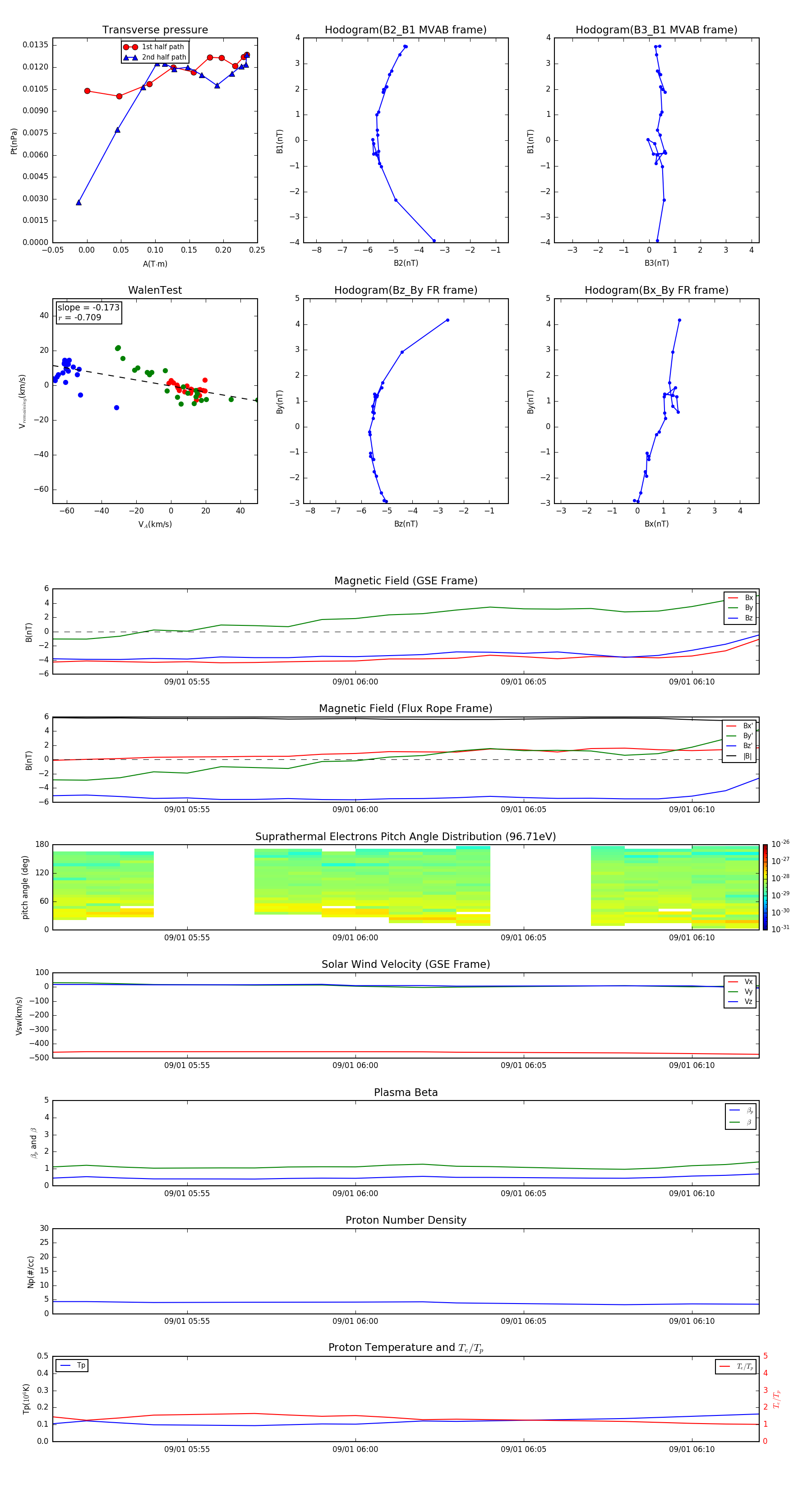Screen dimensions: 812x1489
Task: Click the red Te/Tp right-axis label
Action: coord(777,1399)
